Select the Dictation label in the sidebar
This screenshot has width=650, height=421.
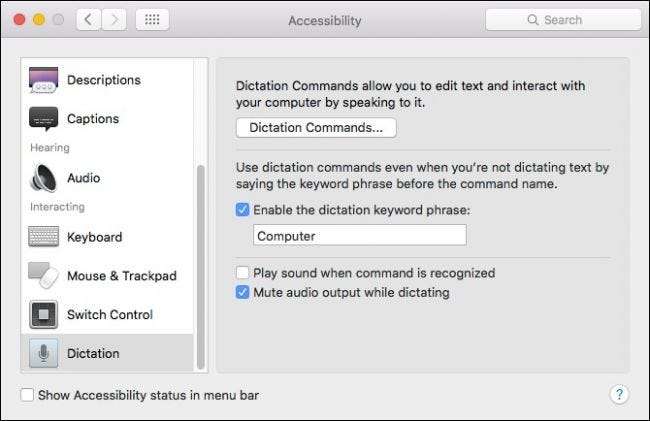[93, 353]
